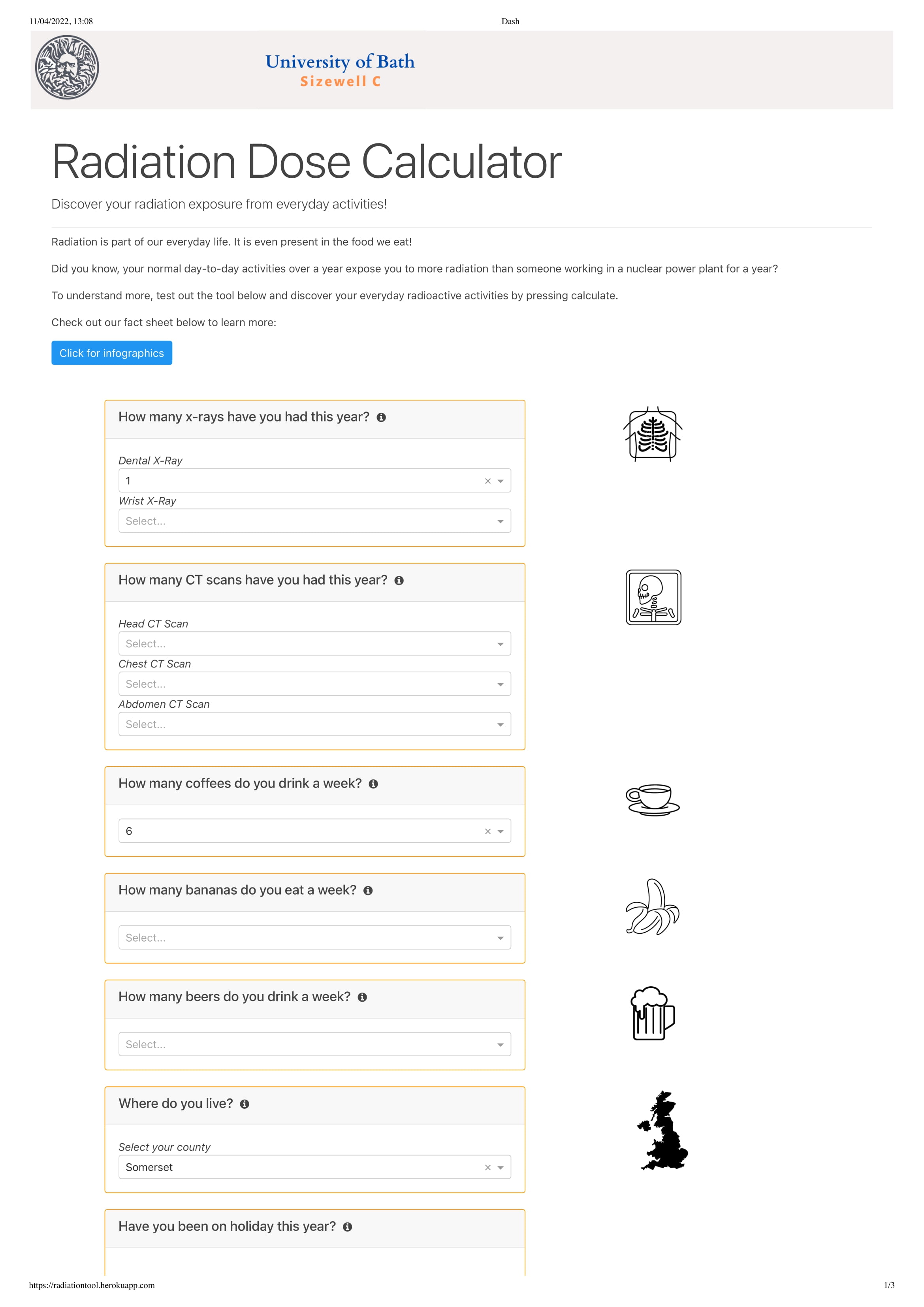Expand the Head CT Scan select menu

click(500, 643)
